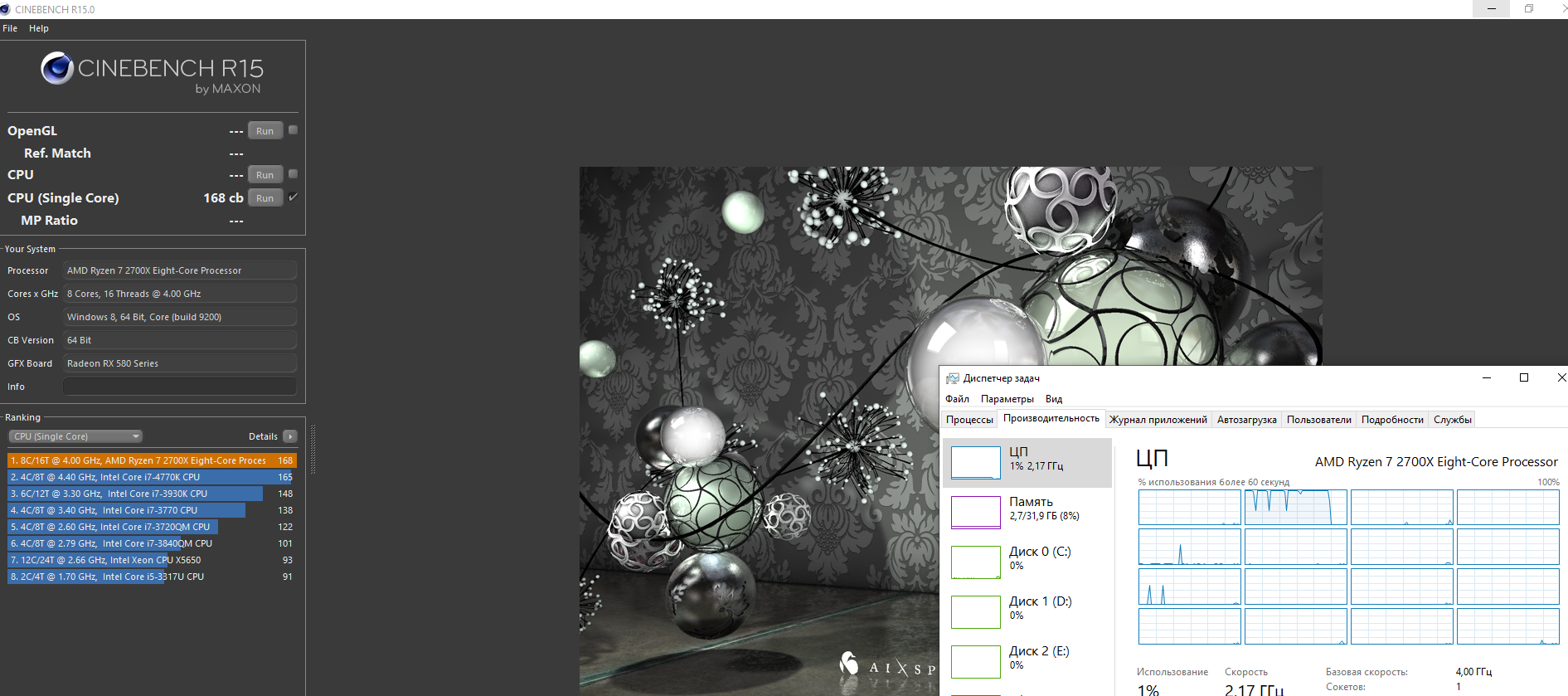Image resolution: width=1568 pixels, height=696 pixels.
Task: Select the Ryzen 7 2700X ranking row
Action: [x=152, y=460]
